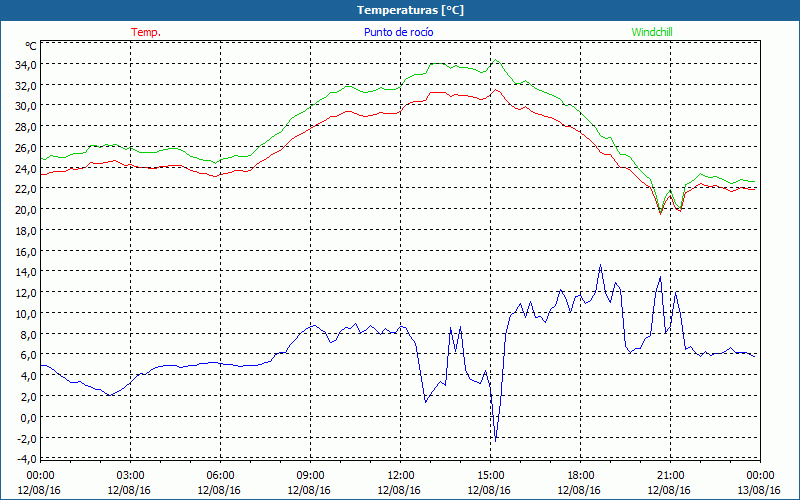Click the 09:00 time axis label

(310, 476)
